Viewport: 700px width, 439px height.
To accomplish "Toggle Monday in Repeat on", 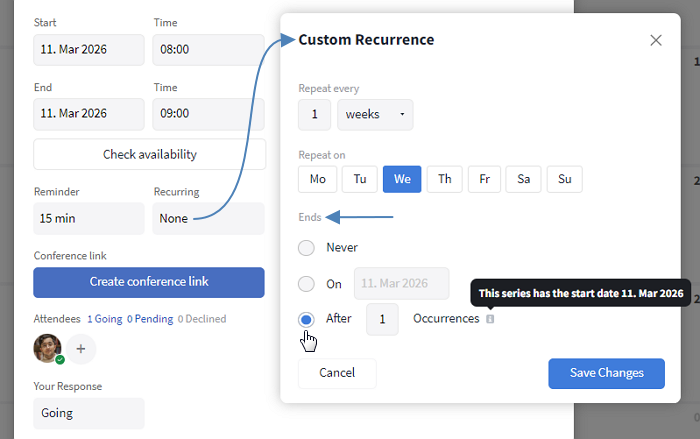I will [x=317, y=180].
